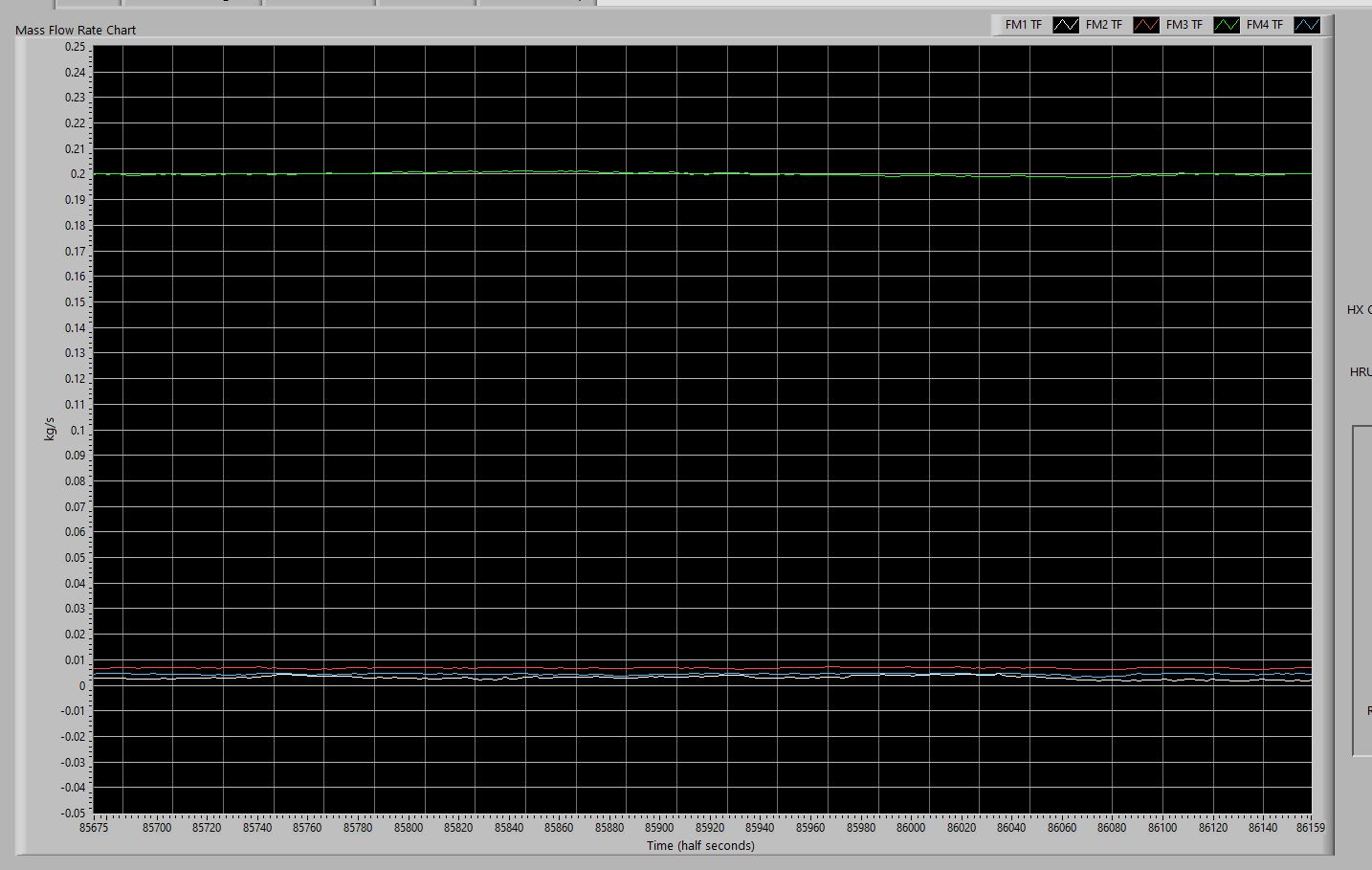Click the Time (half seconds) axis label
Image resolution: width=1372 pixels, height=870 pixels.
(x=700, y=846)
